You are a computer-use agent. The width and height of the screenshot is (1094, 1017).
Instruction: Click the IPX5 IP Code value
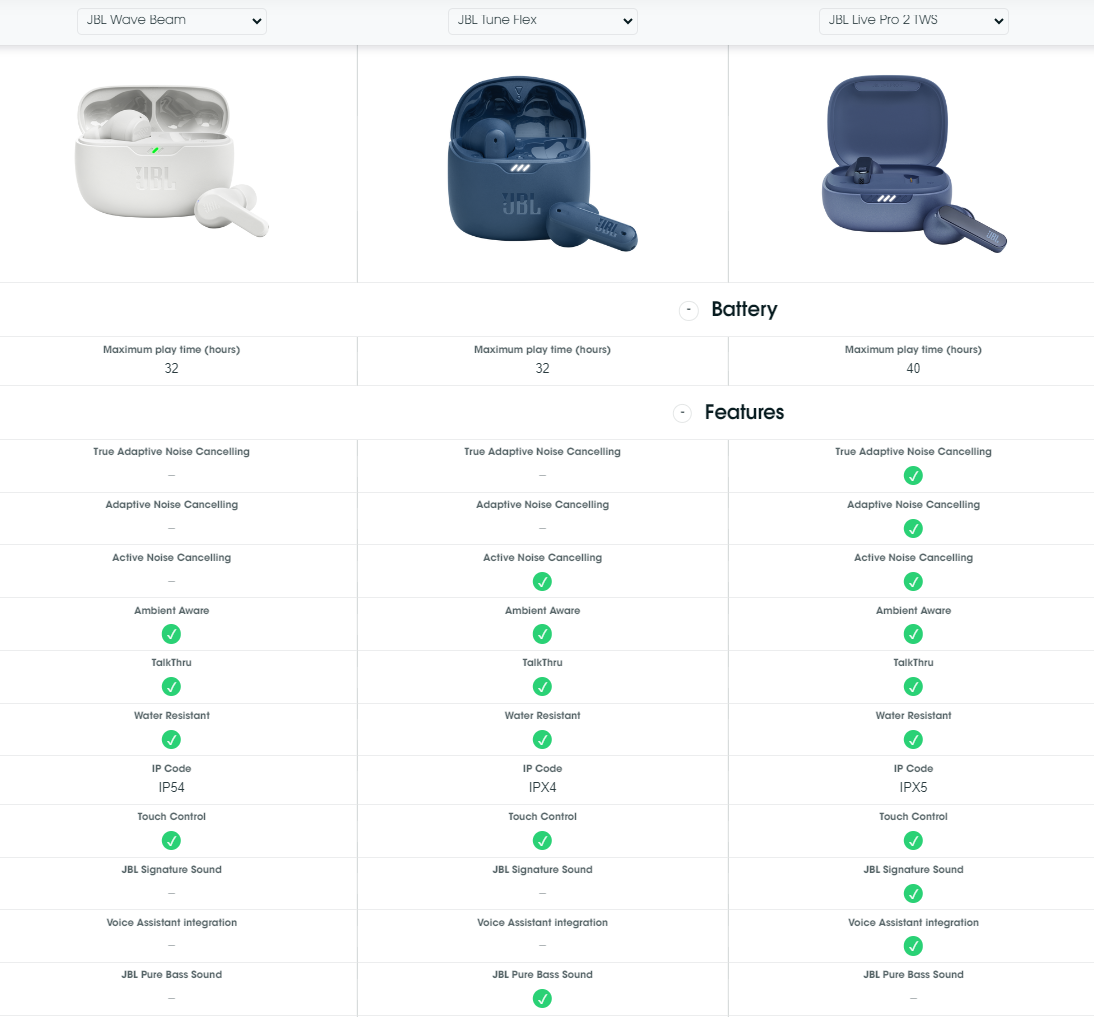[x=913, y=788]
